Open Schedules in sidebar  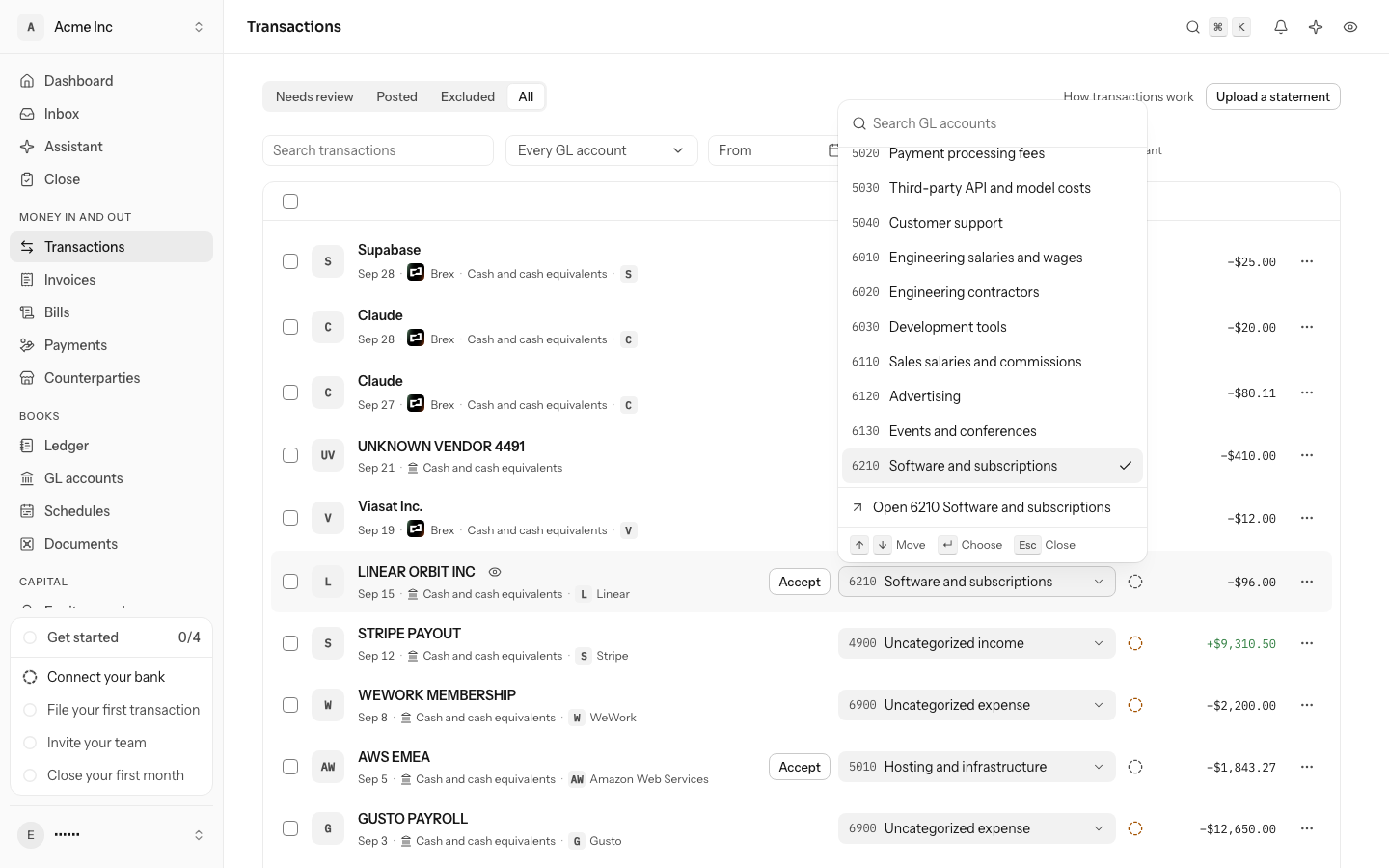[111, 511]
